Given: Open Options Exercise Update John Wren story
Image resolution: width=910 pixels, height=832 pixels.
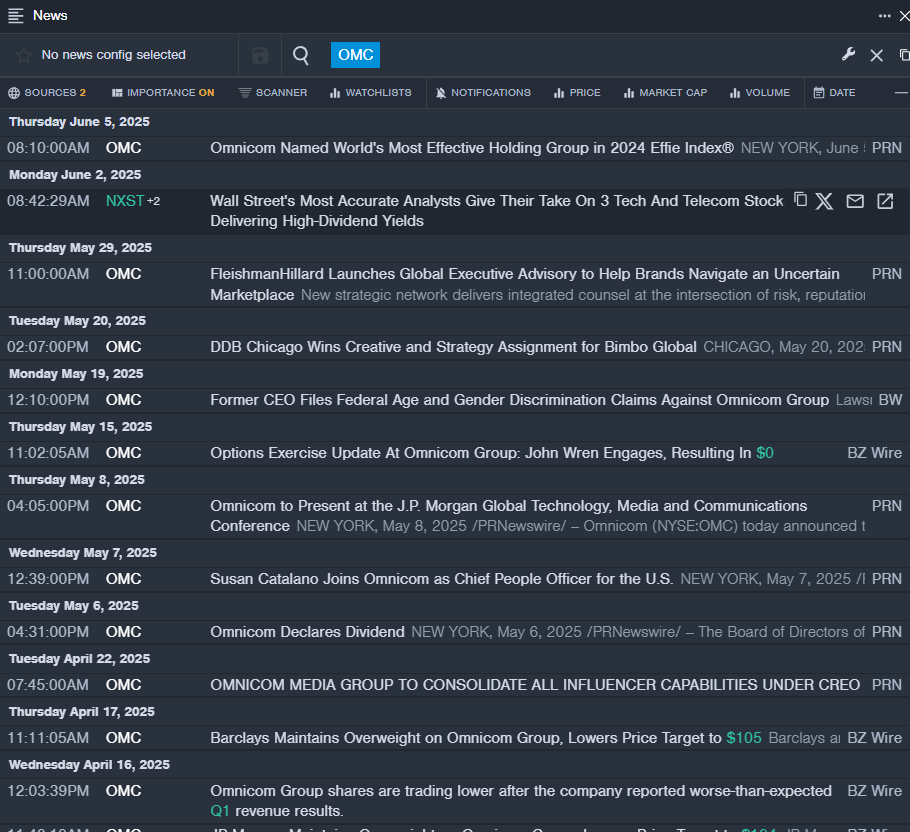Looking at the screenshot, I should point(492,453).
